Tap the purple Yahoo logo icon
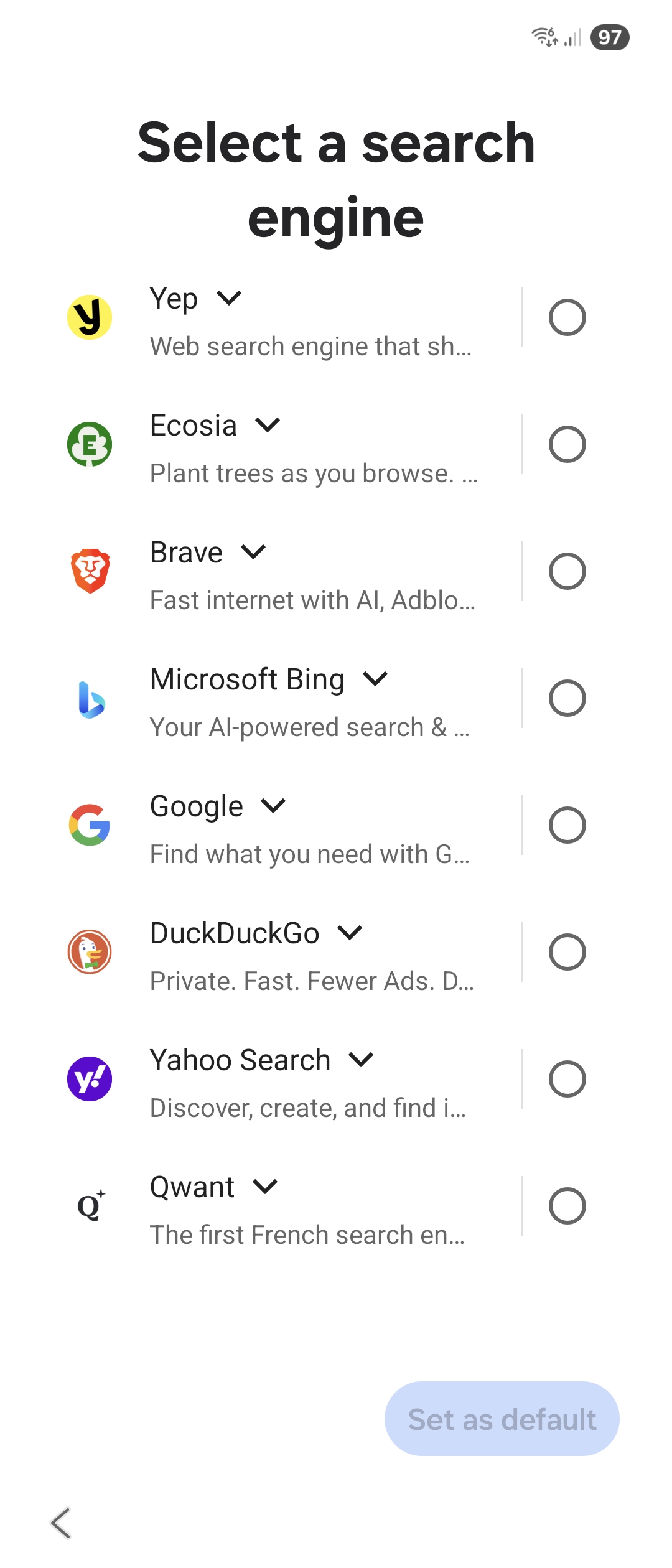Screen dimensions: 672x1568 click(90, 1079)
